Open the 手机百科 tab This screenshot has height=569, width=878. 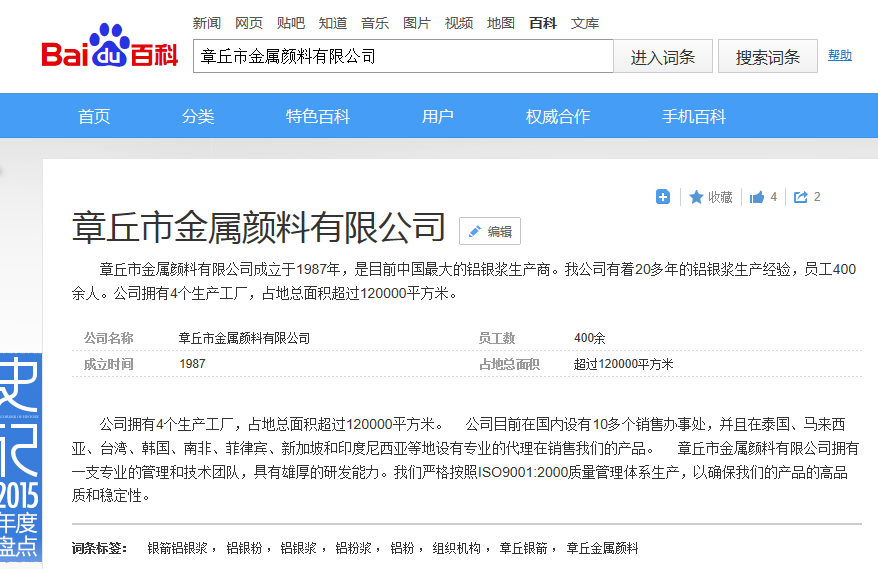tap(694, 116)
